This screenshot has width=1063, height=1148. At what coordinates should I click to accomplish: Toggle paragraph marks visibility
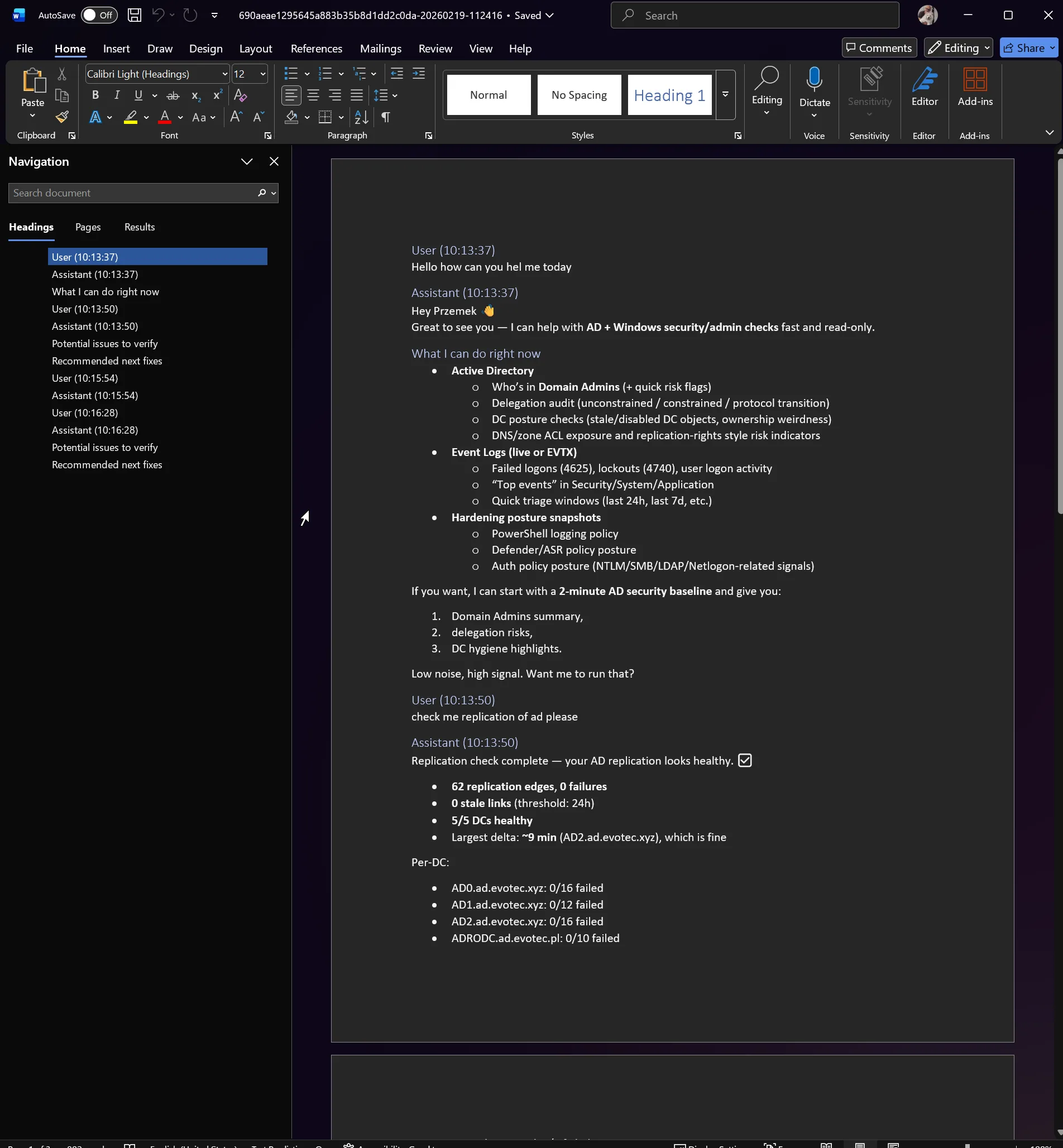(385, 117)
